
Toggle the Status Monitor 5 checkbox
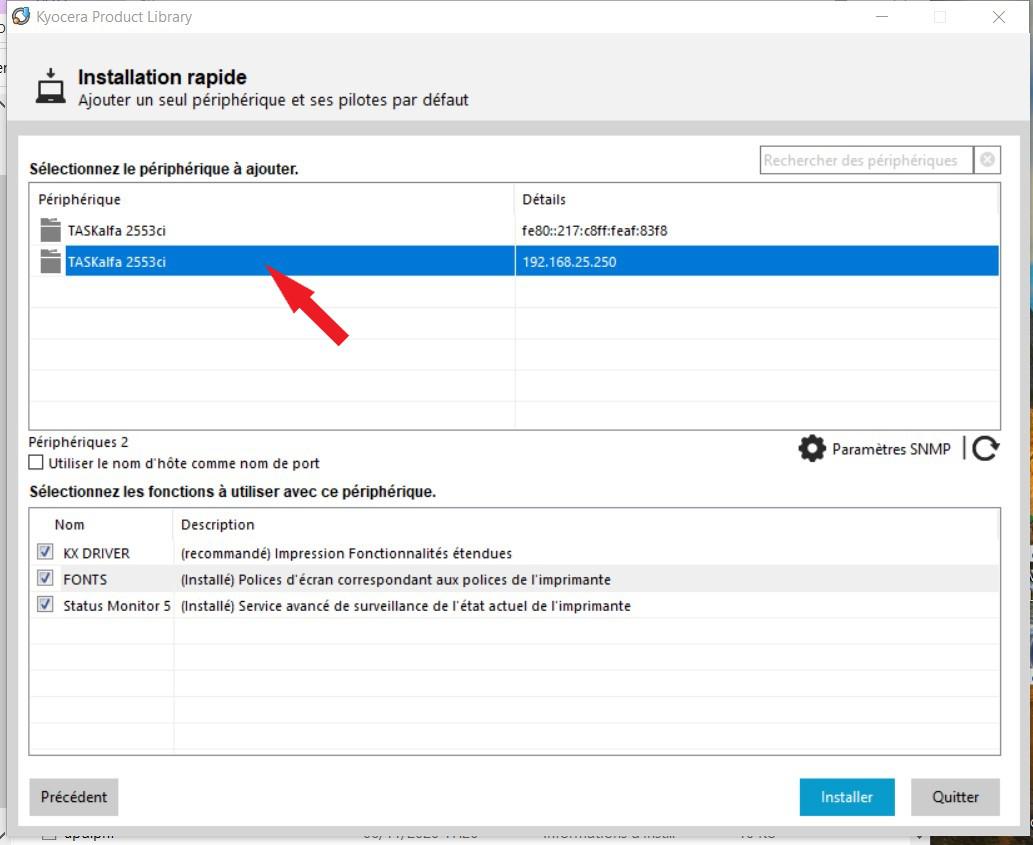pyautogui.click(x=45, y=605)
